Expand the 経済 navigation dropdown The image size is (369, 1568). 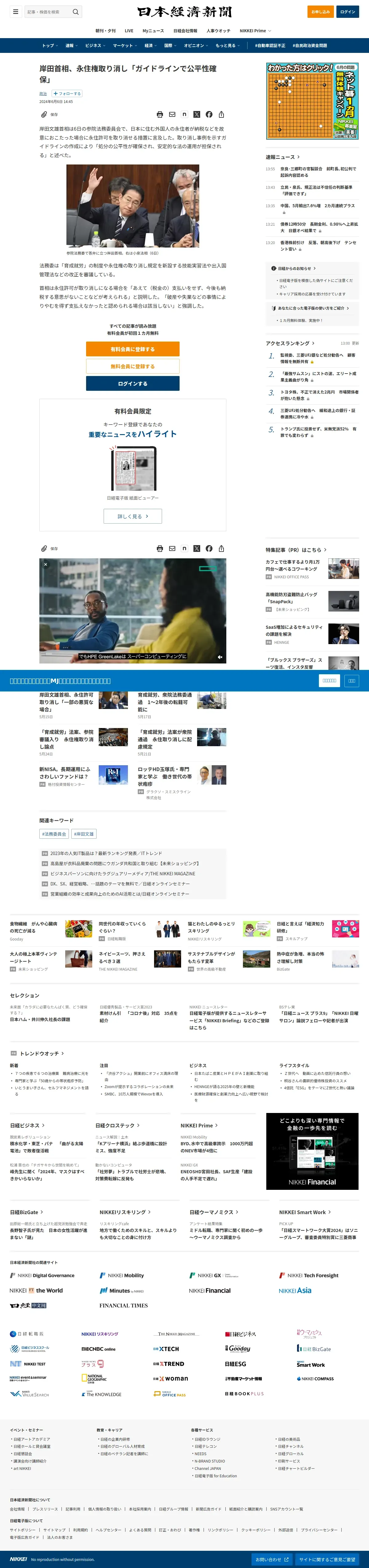click(150, 46)
